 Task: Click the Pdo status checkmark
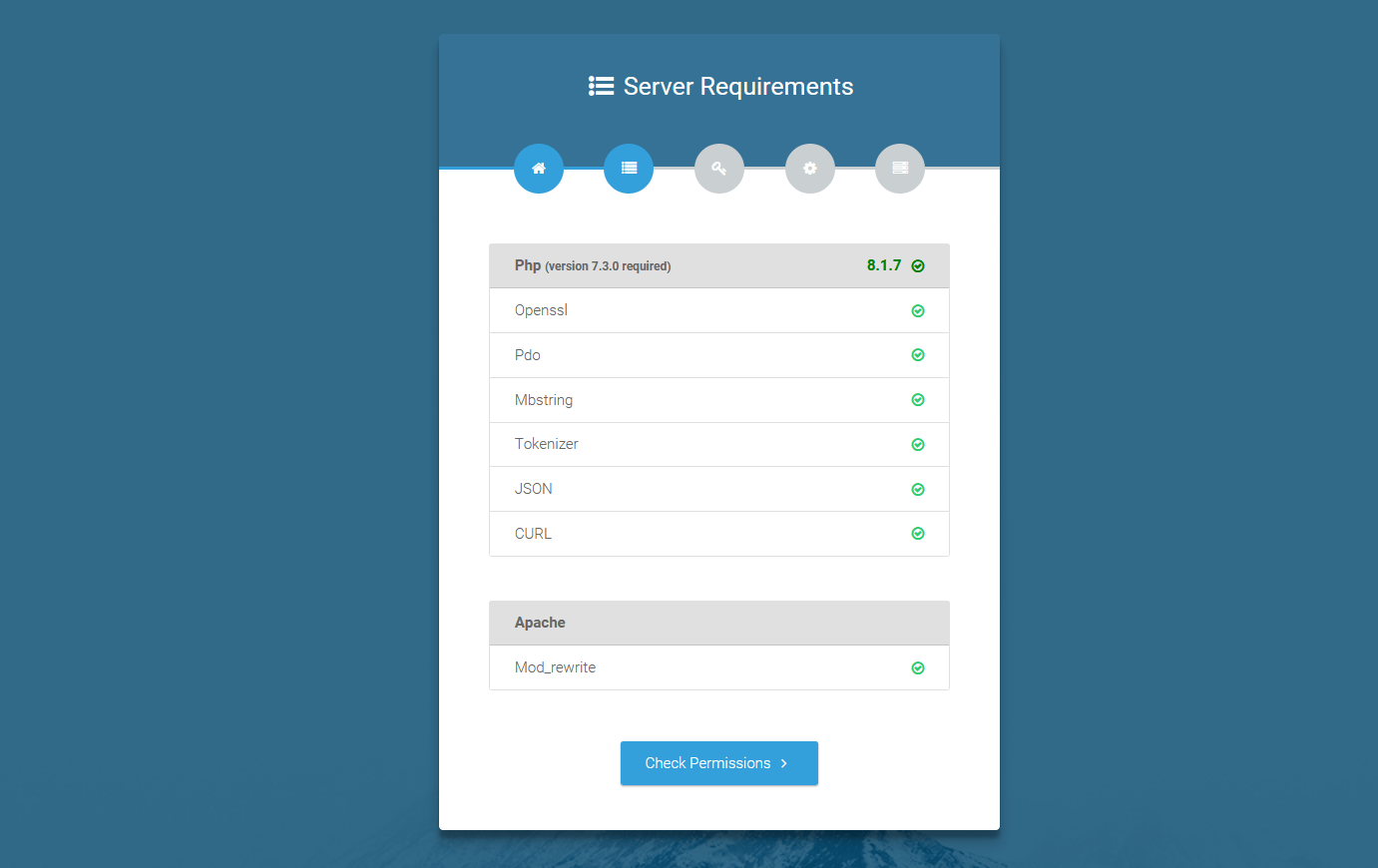coord(918,355)
